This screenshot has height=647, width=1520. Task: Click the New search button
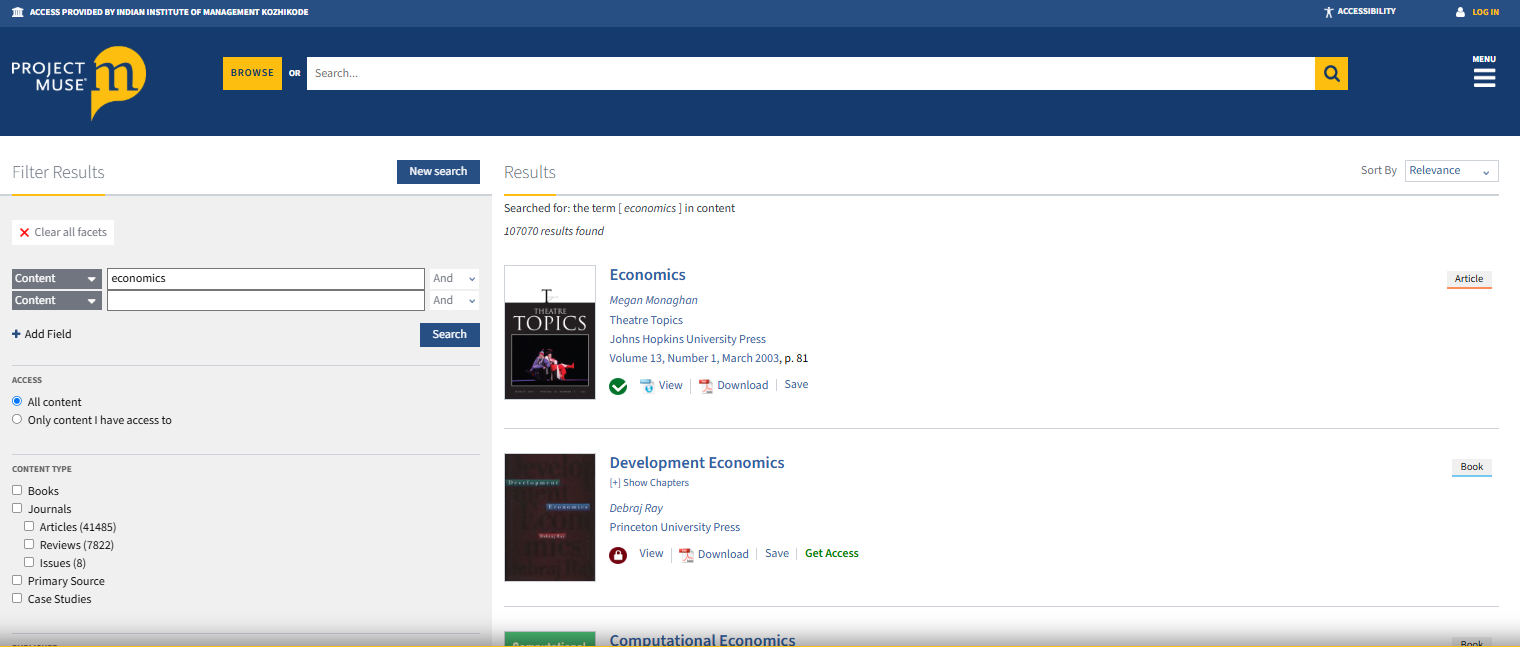(438, 172)
